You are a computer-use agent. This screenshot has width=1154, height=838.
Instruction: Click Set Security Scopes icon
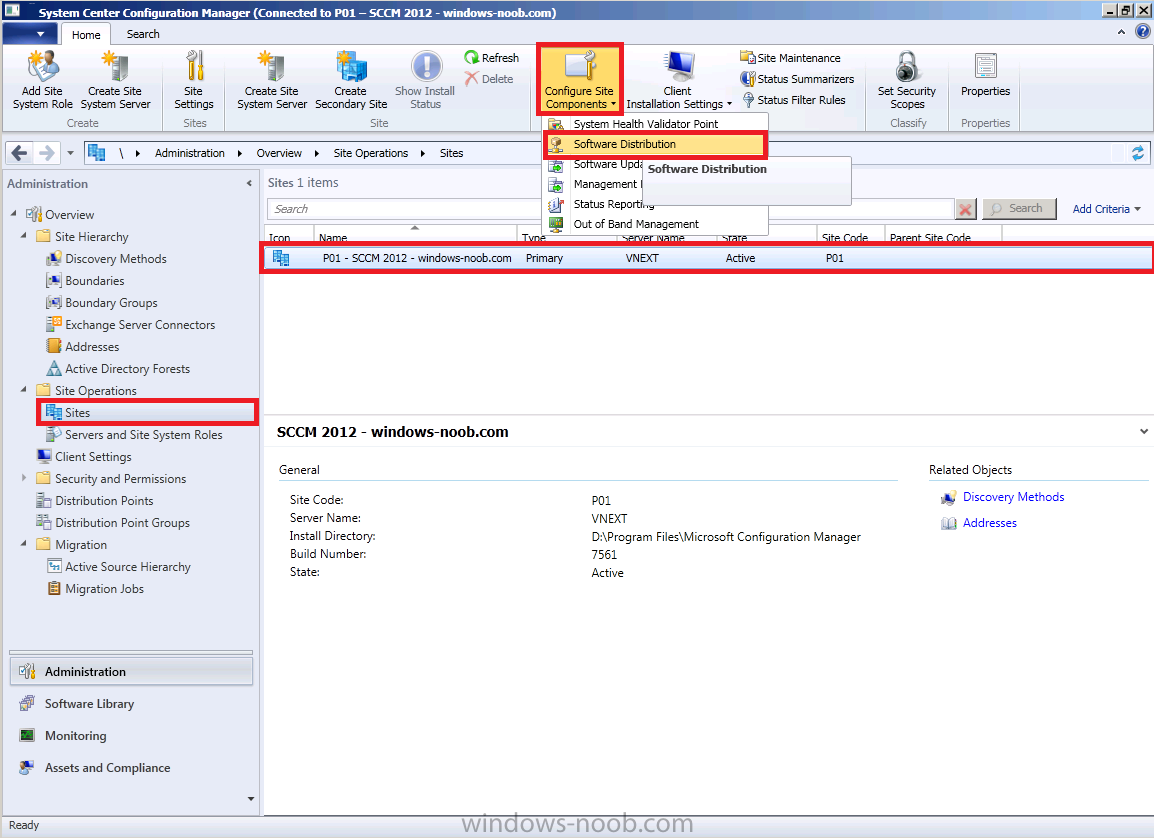[907, 65]
